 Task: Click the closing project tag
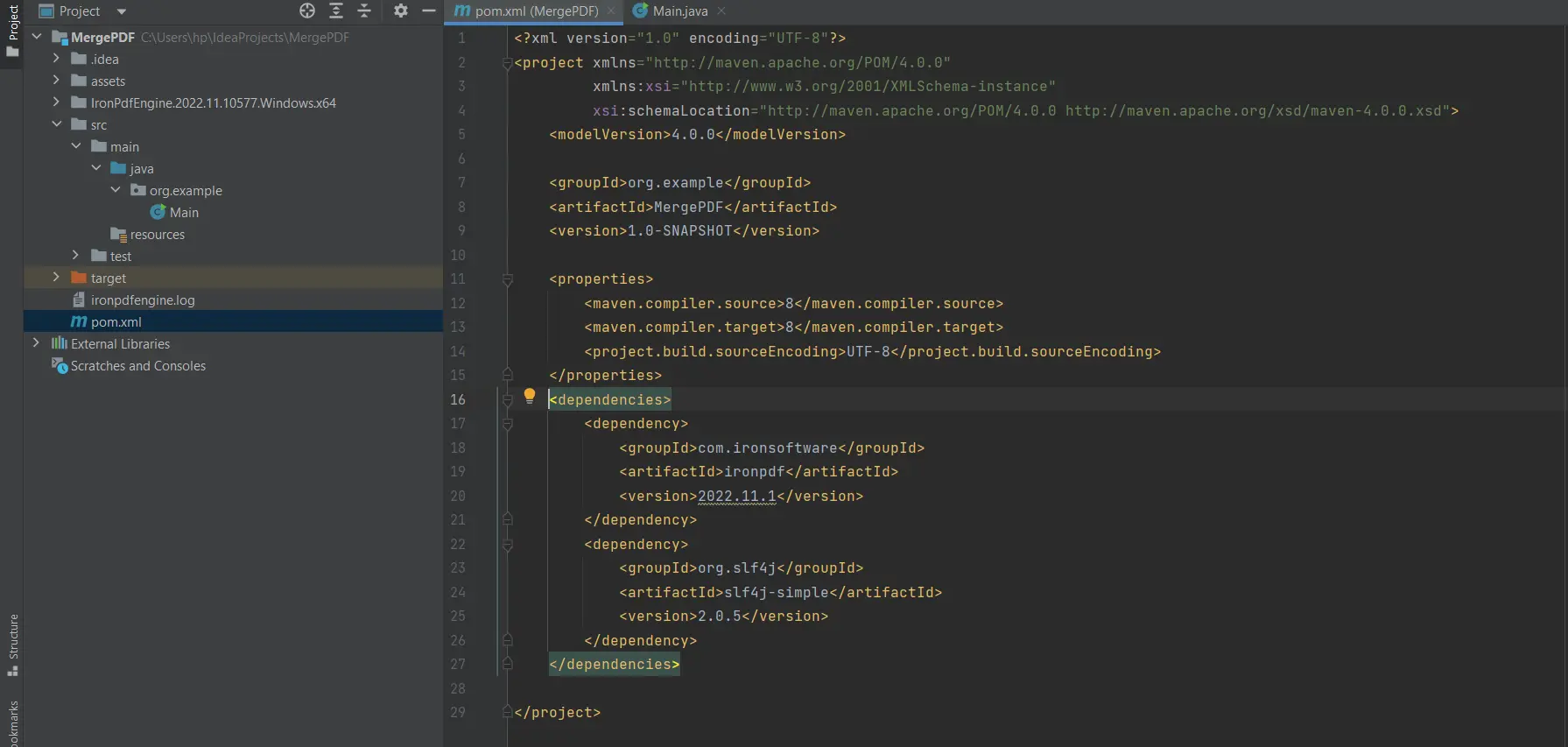[x=558, y=713]
